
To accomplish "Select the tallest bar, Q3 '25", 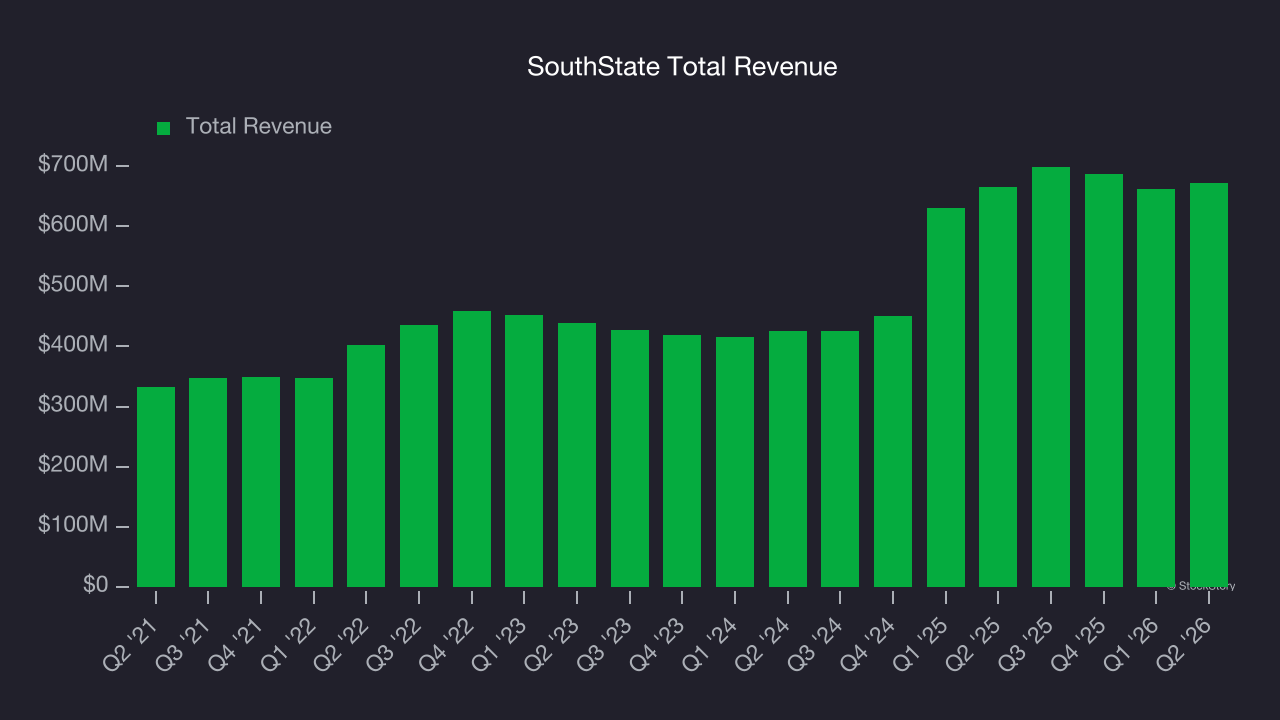I will (x=1051, y=377).
